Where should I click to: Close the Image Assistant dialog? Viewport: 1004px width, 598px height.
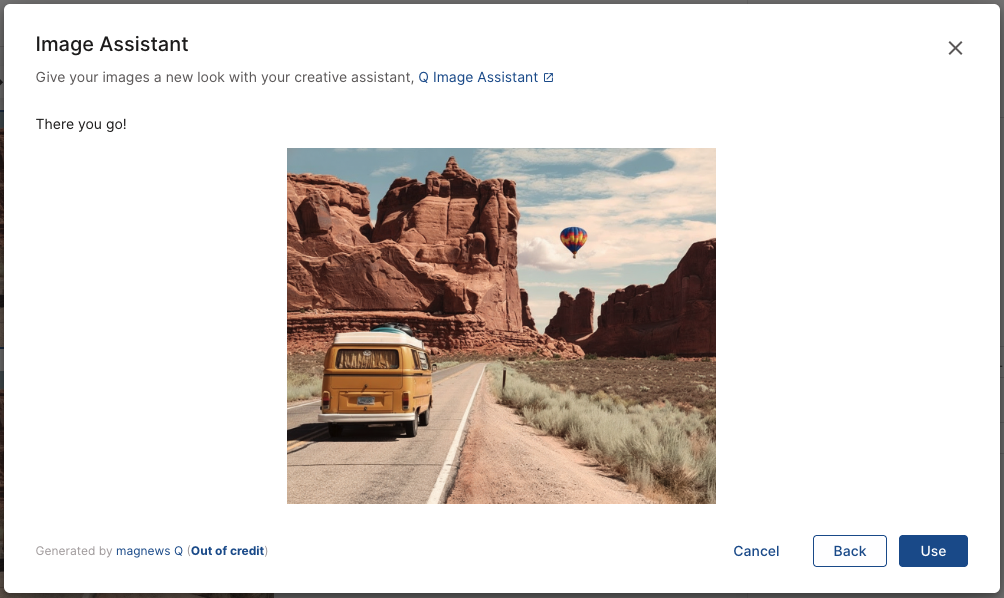tap(955, 48)
